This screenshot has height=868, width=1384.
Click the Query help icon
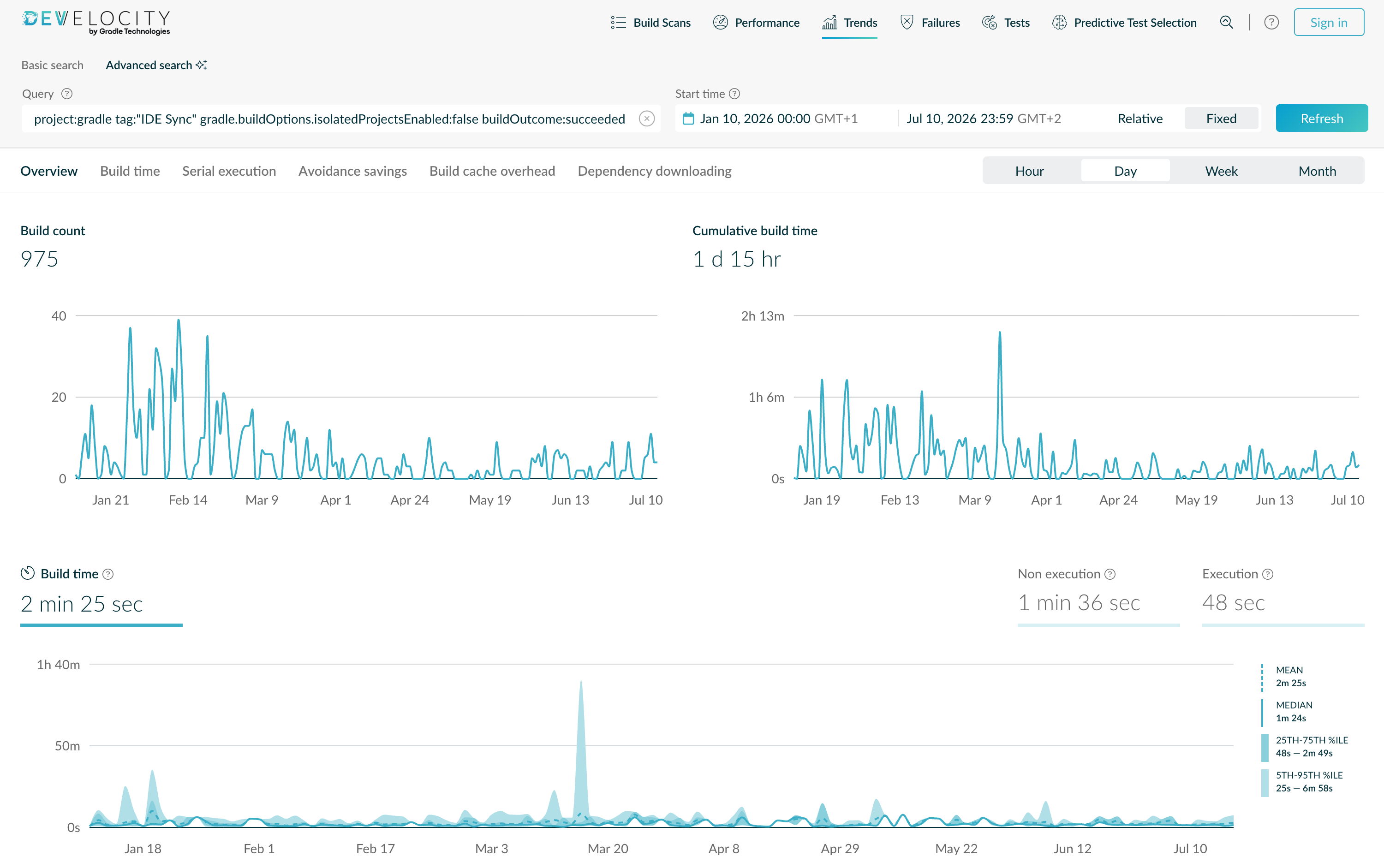coord(66,94)
